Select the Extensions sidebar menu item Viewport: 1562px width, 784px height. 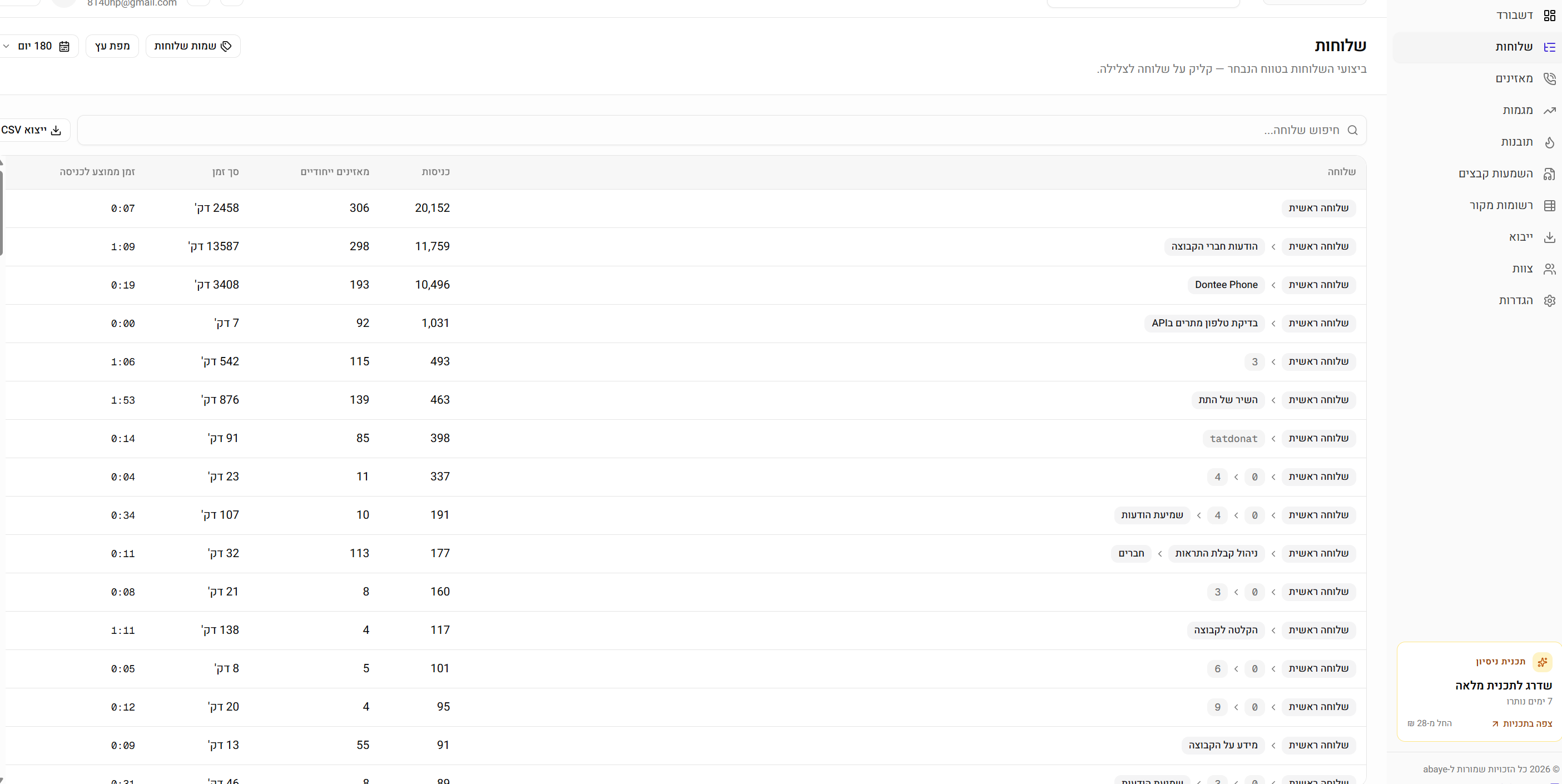tap(1513, 47)
